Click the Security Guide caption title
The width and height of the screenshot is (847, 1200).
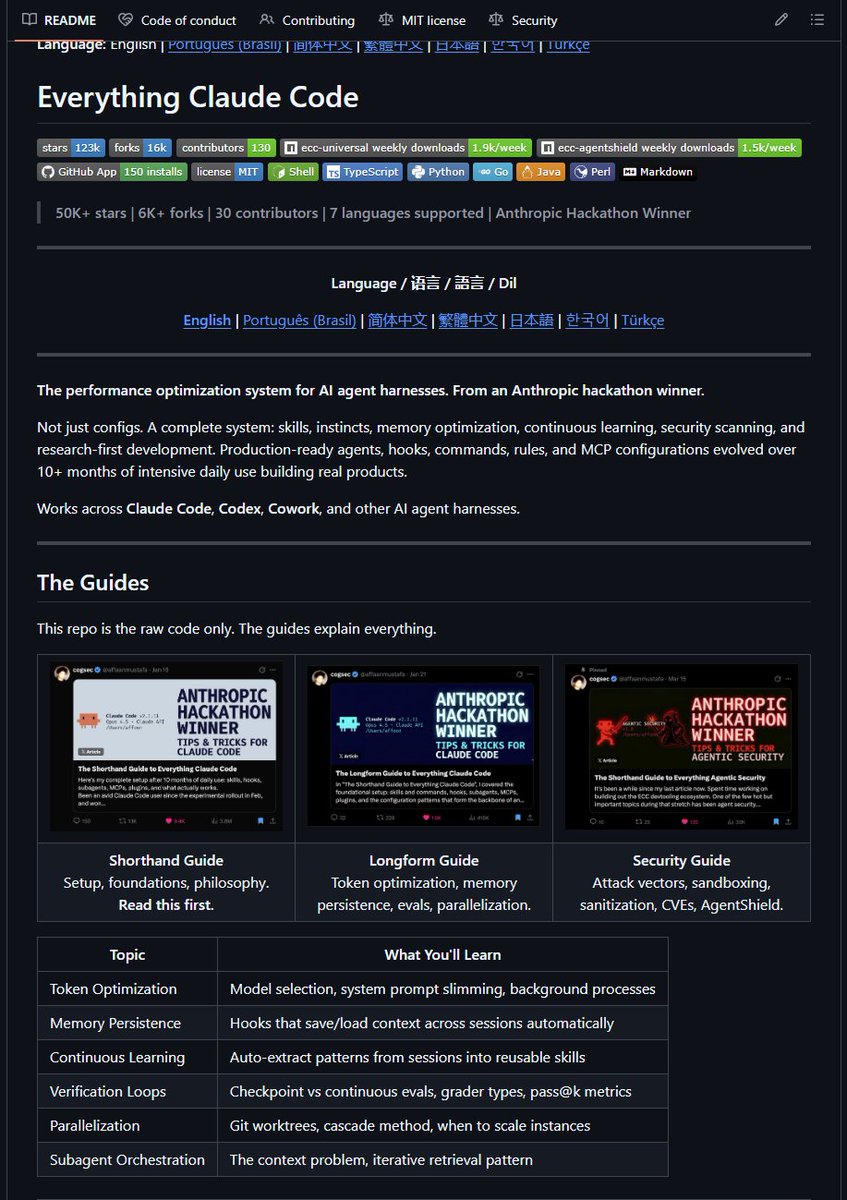pyautogui.click(x=681, y=860)
